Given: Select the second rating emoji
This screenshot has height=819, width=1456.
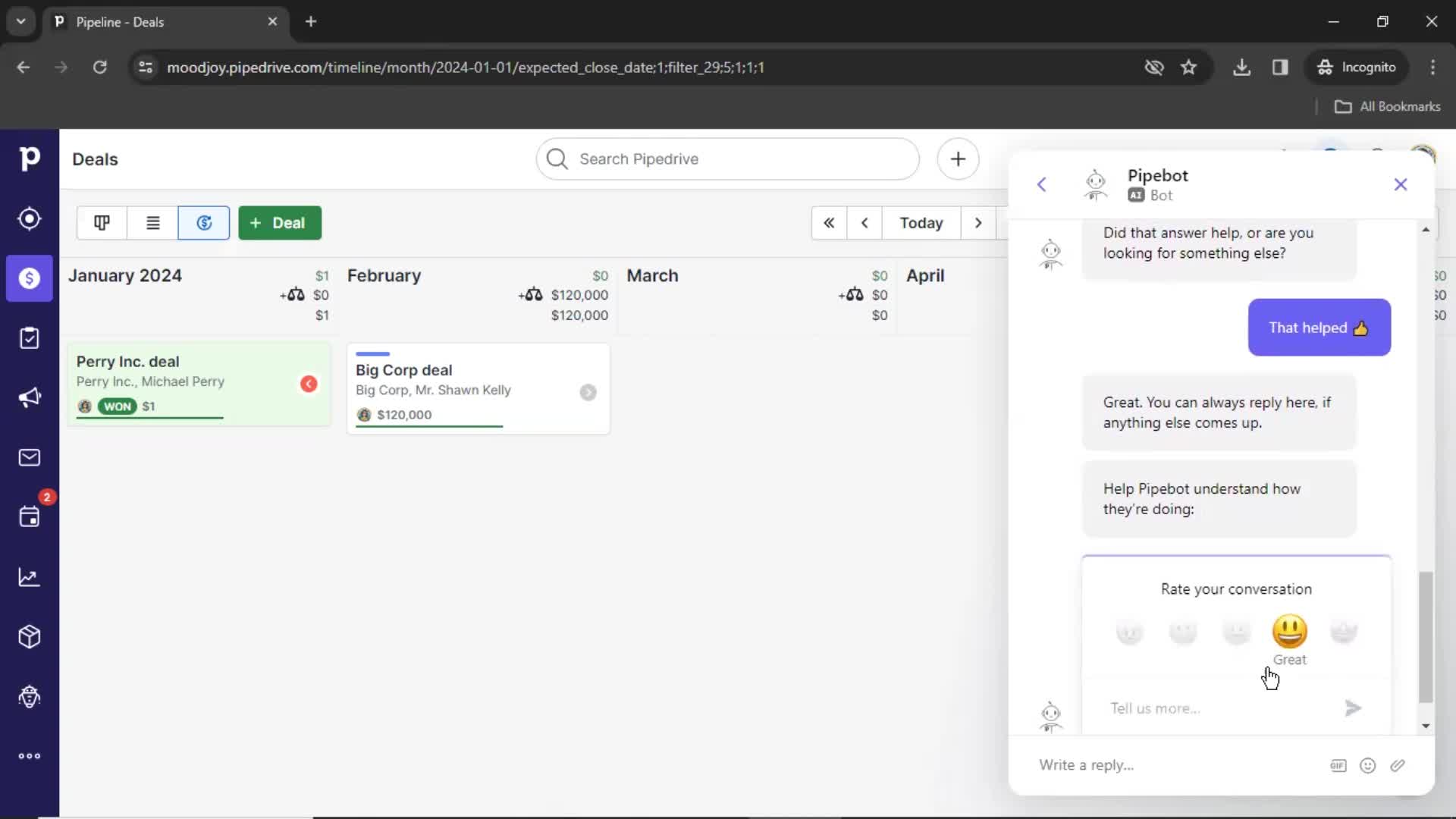Looking at the screenshot, I should [x=1183, y=632].
